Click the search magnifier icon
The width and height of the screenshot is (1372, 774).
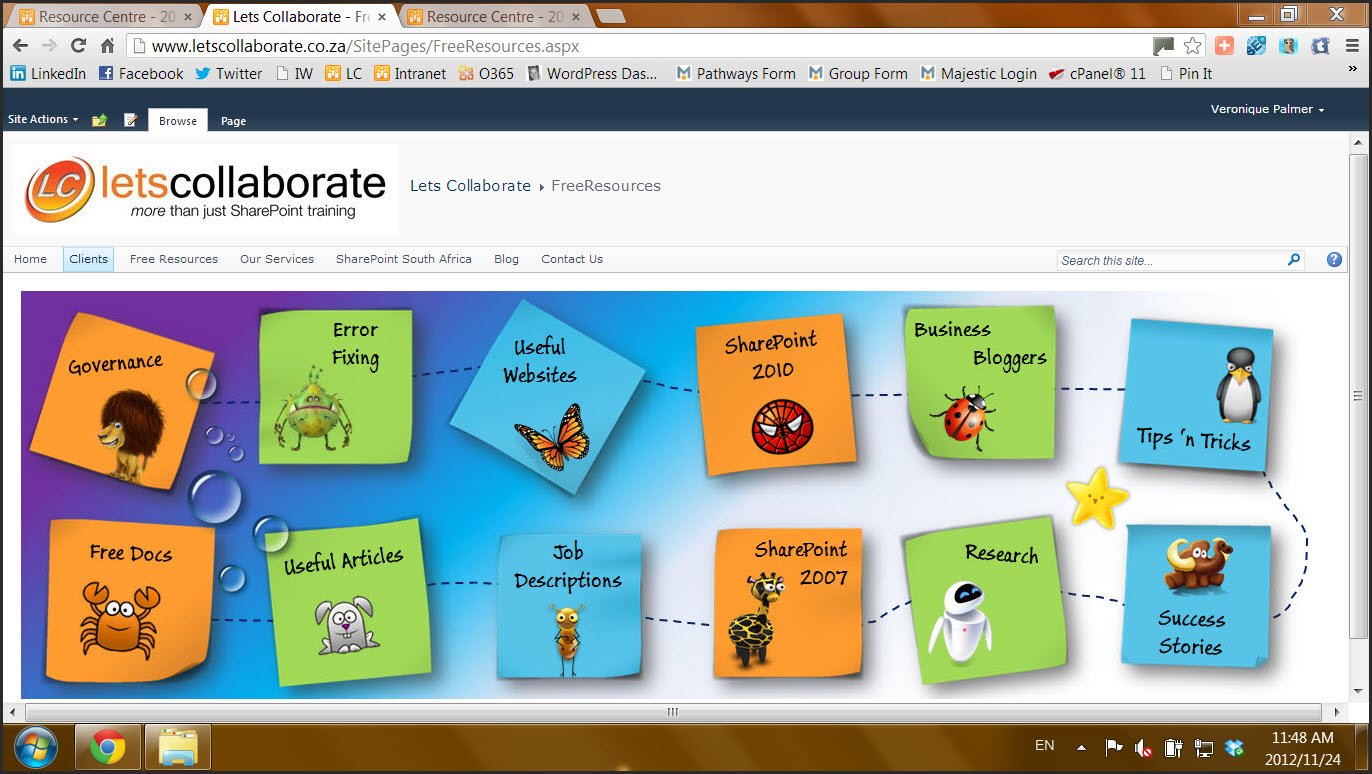pos(1294,260)
